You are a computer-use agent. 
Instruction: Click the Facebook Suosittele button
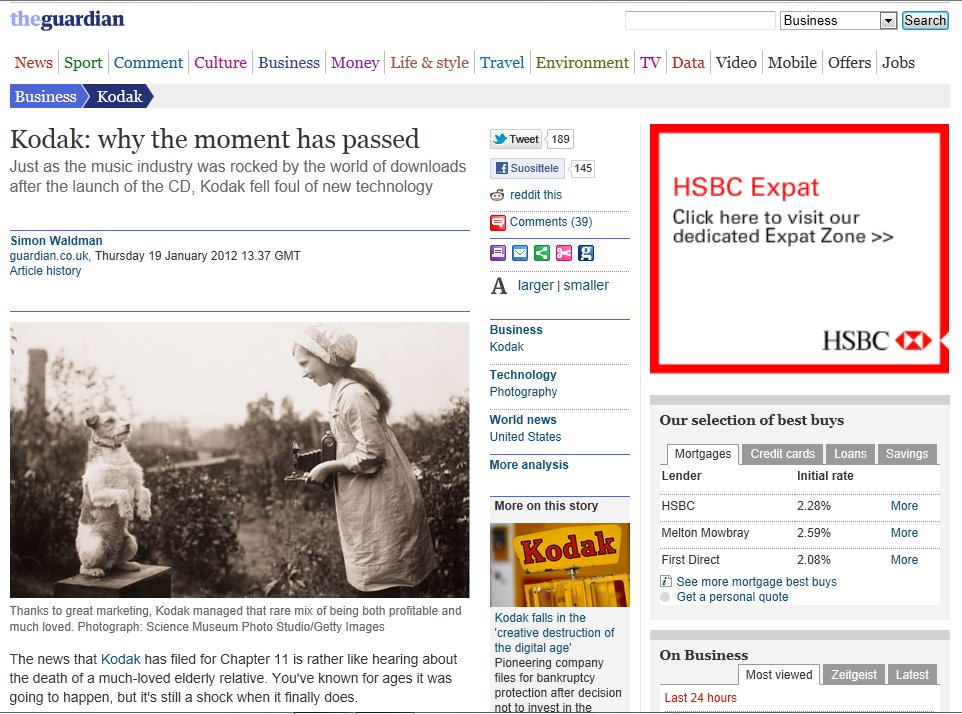(527, 168)
